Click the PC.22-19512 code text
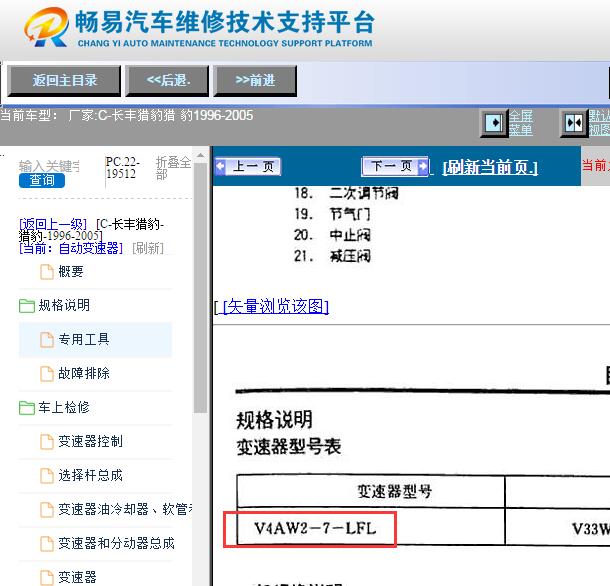The image size is (610, 586). point(122,168)
